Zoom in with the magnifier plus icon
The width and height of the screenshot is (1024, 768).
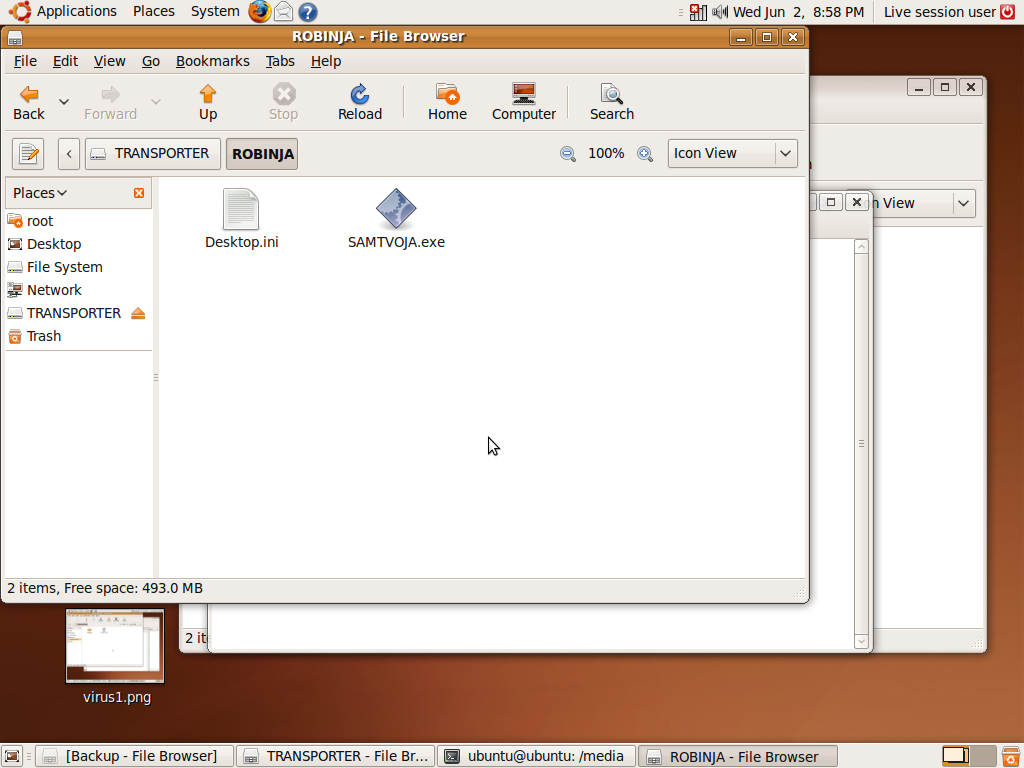point(645,154)
